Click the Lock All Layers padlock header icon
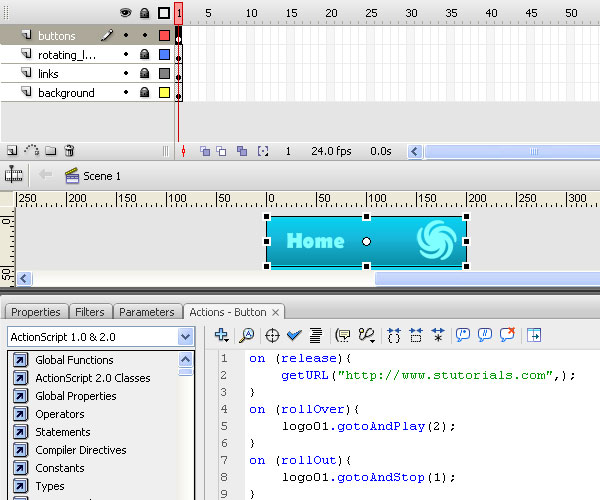The height and width of the screenshot is (500, 600). pyautogui.click(x=144, y=13)
